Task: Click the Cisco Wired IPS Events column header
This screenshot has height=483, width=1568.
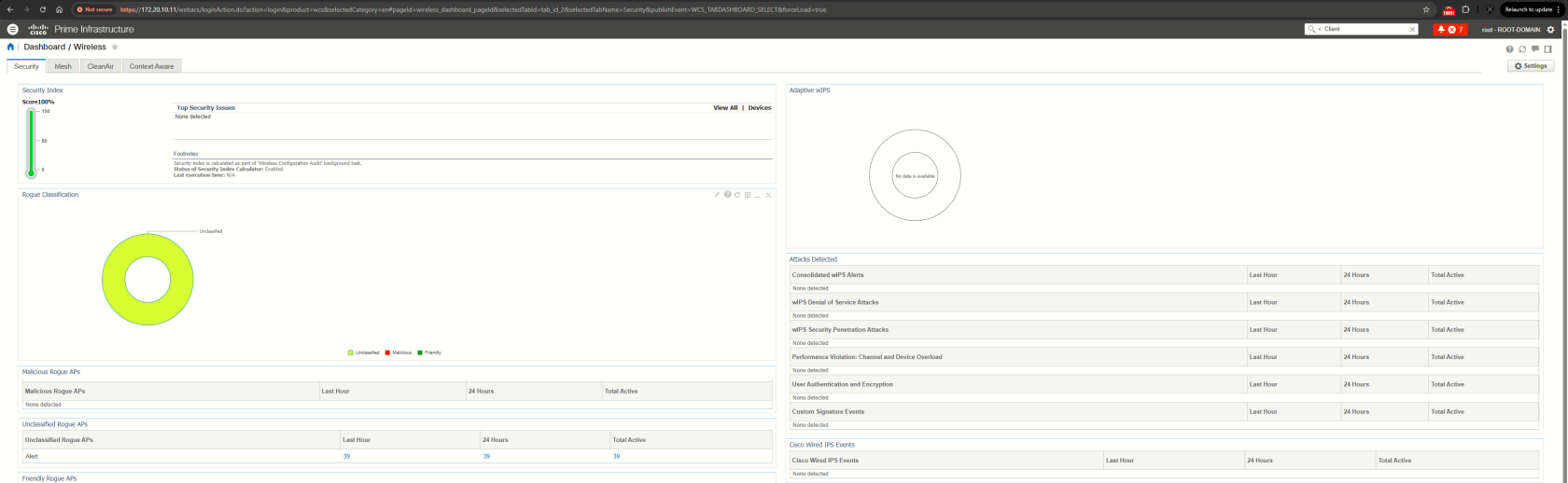Action: pos(825,460)
